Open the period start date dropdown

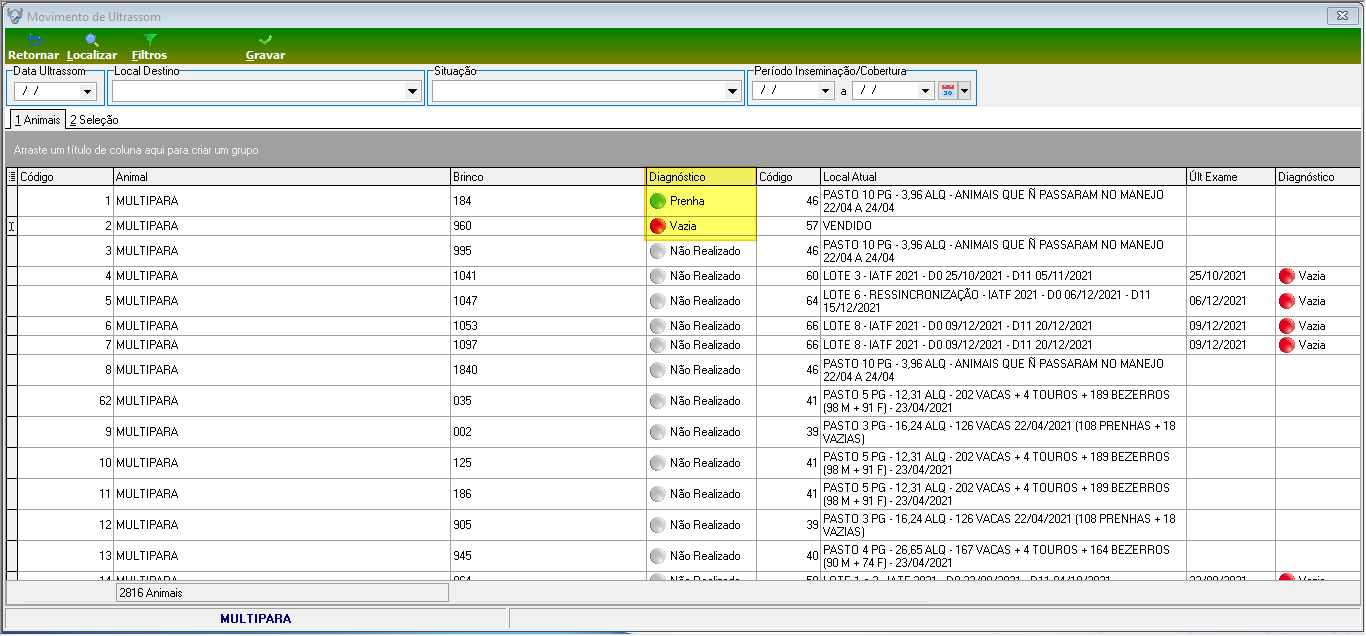coord(826,91)
